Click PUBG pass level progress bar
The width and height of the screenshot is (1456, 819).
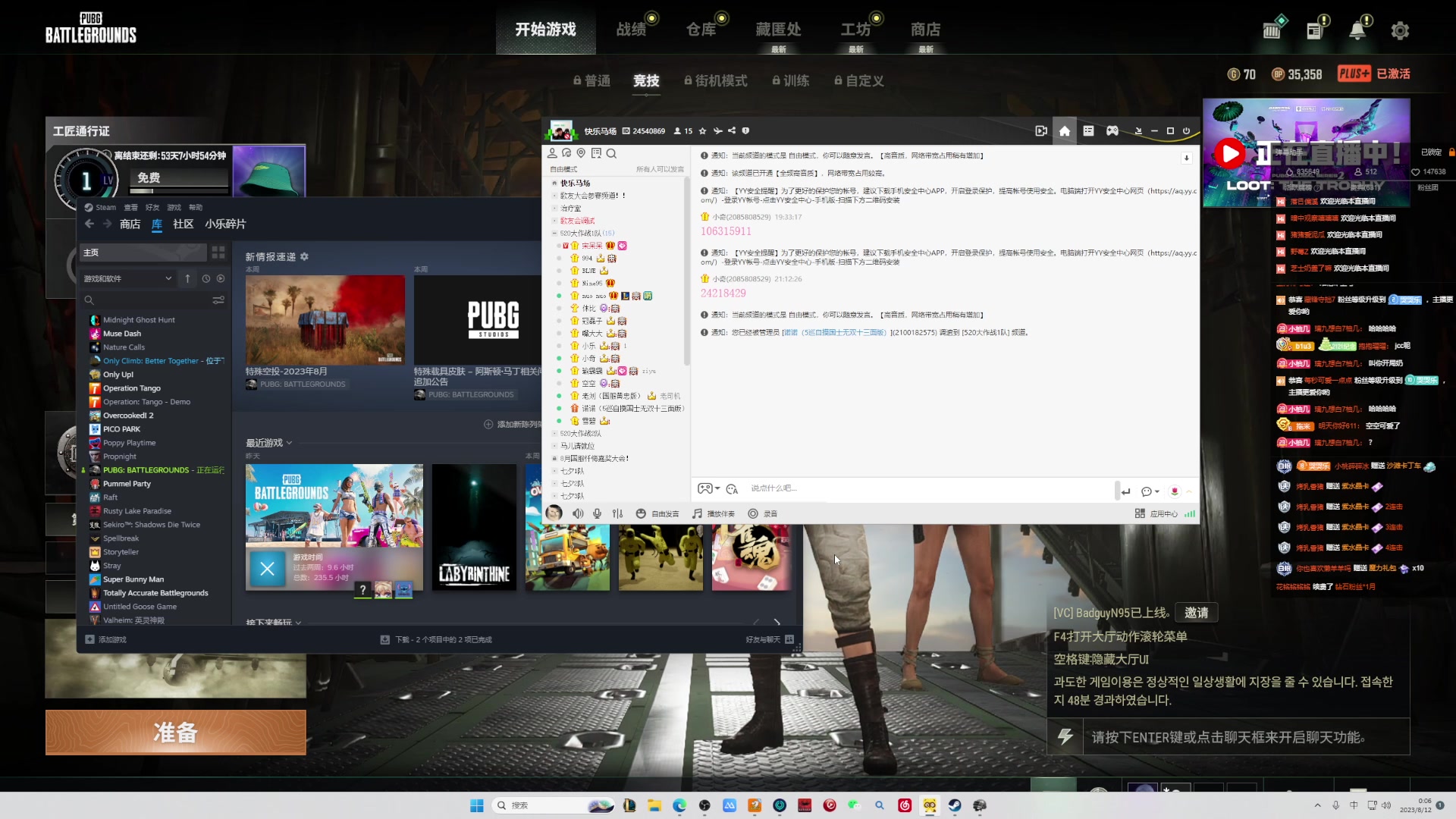pos(179,190)
